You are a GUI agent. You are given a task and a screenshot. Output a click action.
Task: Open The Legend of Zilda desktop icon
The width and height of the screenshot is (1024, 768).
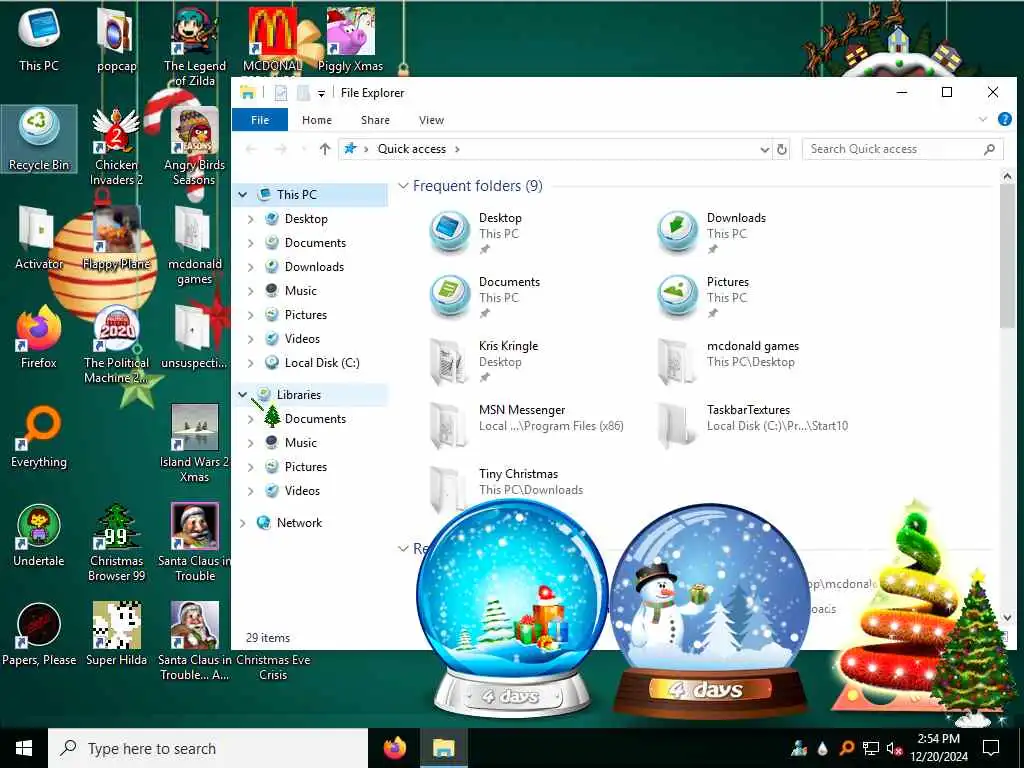point(195,48)
